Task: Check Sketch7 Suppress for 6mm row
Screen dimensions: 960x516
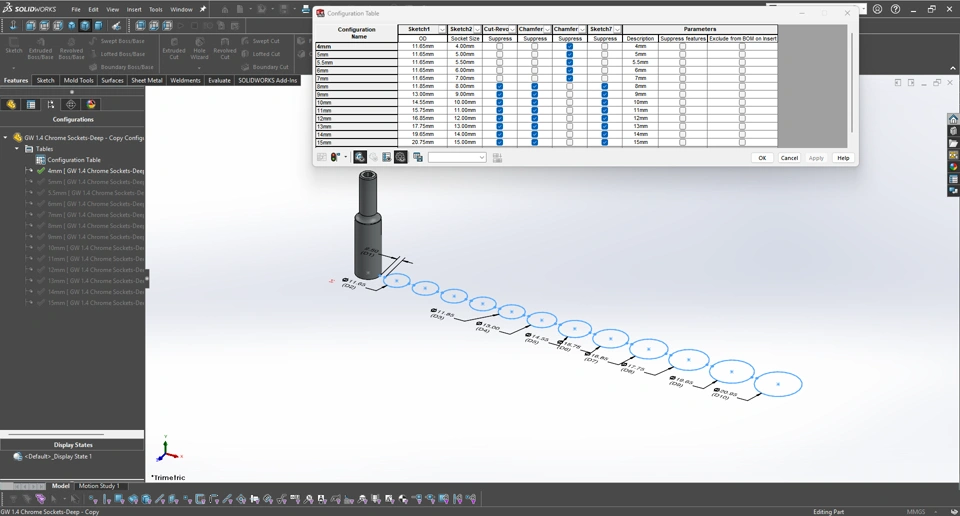Action: click(605, 70)
